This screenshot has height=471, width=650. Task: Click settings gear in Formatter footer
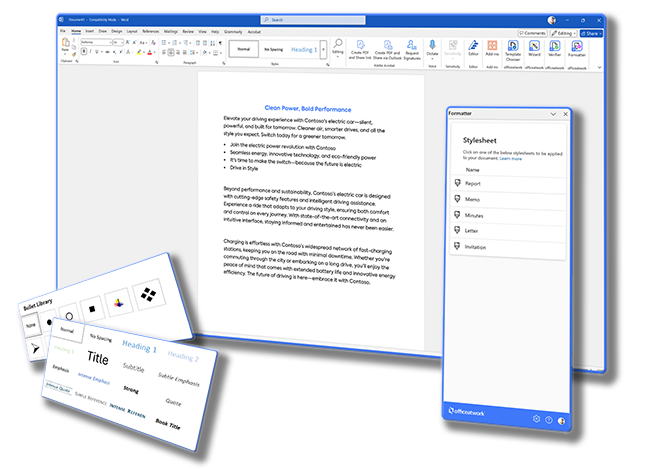536,419
